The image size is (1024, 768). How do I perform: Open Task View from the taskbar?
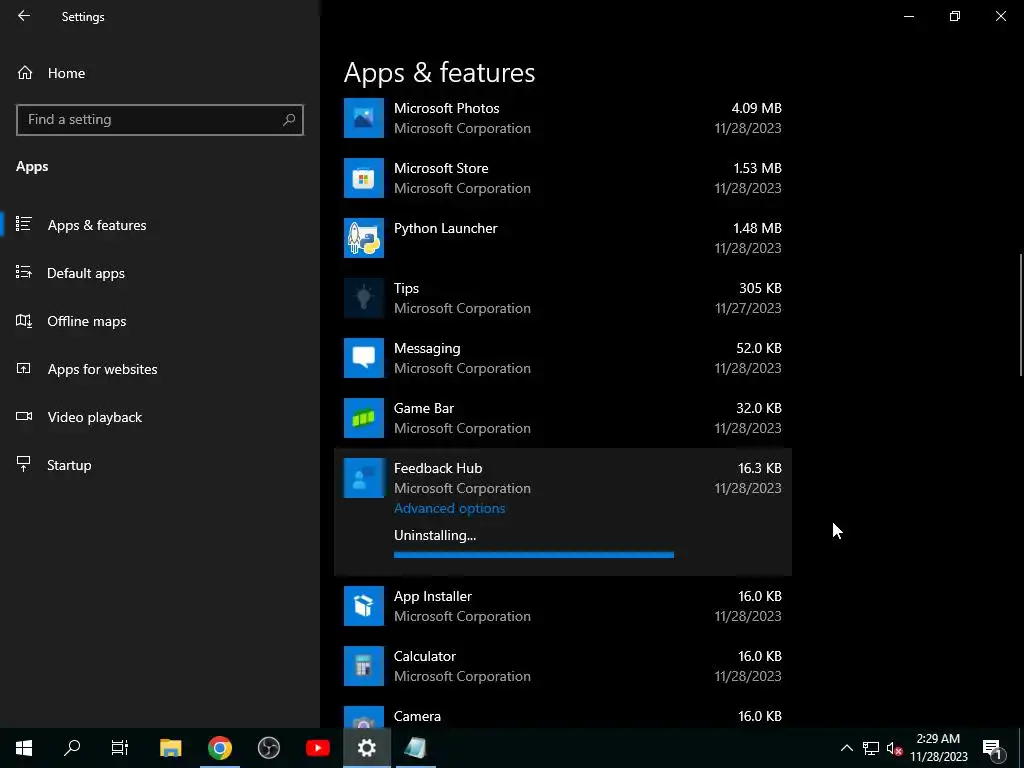120,748
